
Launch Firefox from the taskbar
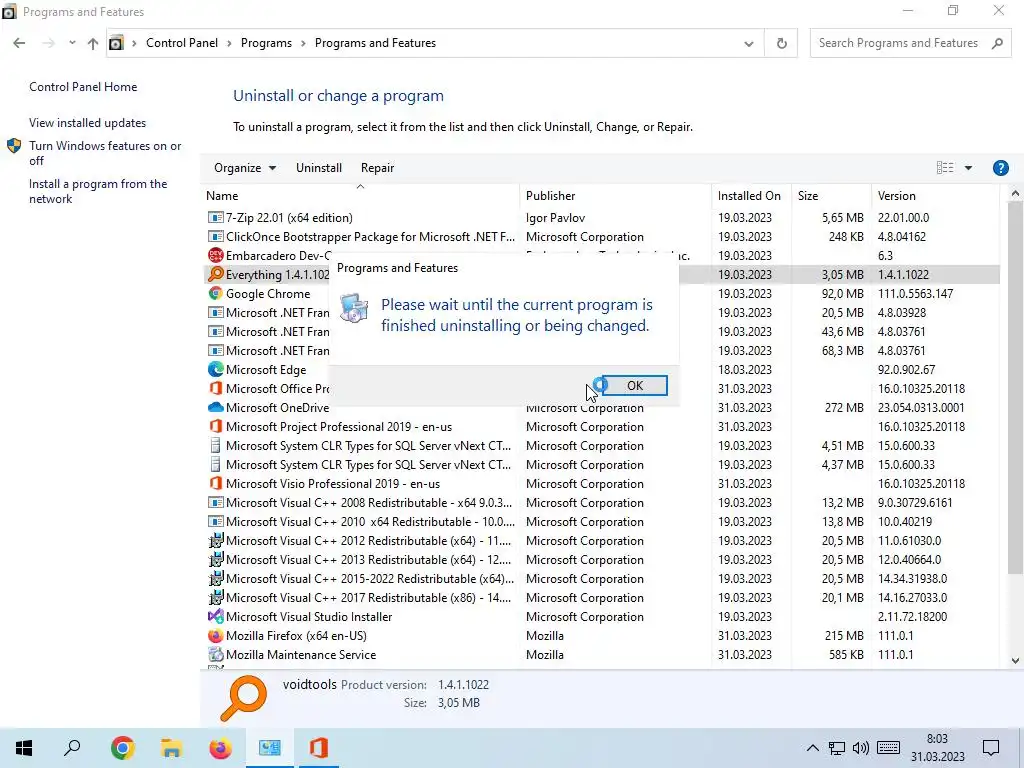(220, 748)
